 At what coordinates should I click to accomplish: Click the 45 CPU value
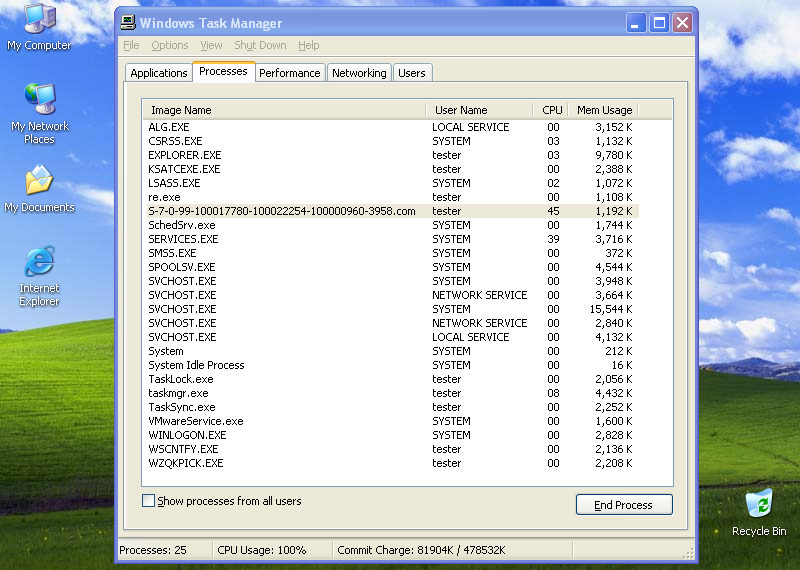point(553,211)
